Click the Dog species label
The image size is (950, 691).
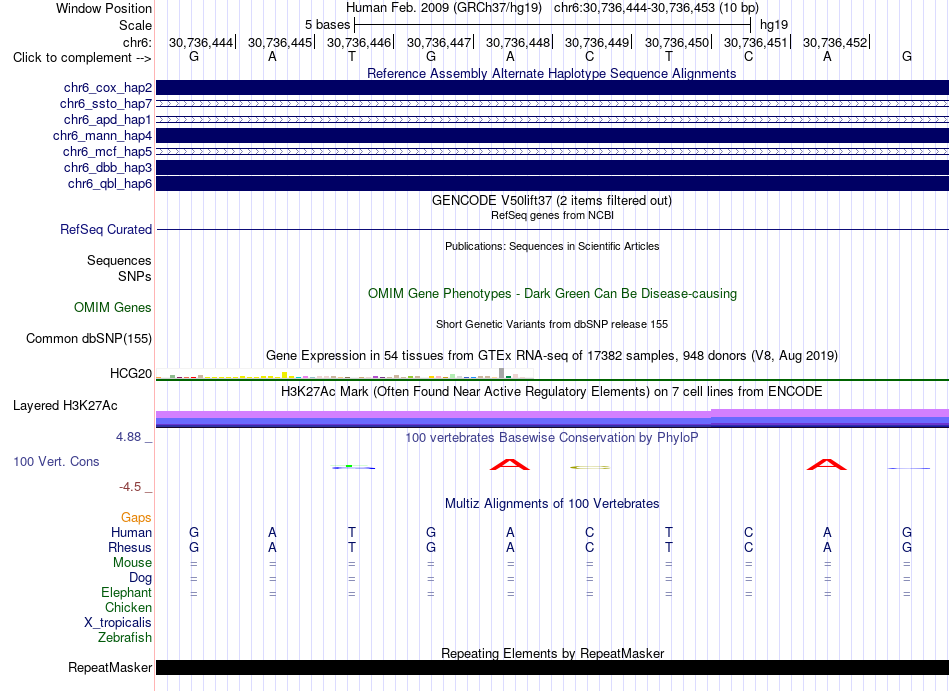click(140, 578)
